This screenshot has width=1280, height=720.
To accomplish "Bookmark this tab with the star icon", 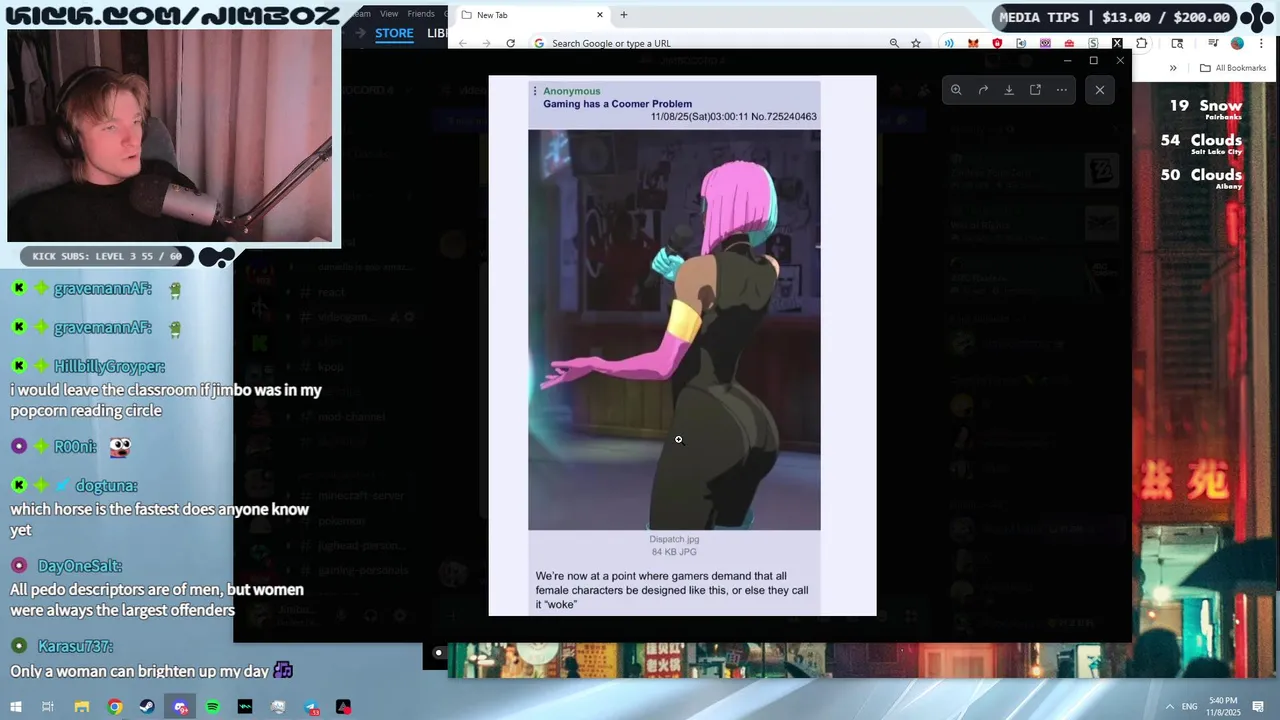I will point(915,43).
